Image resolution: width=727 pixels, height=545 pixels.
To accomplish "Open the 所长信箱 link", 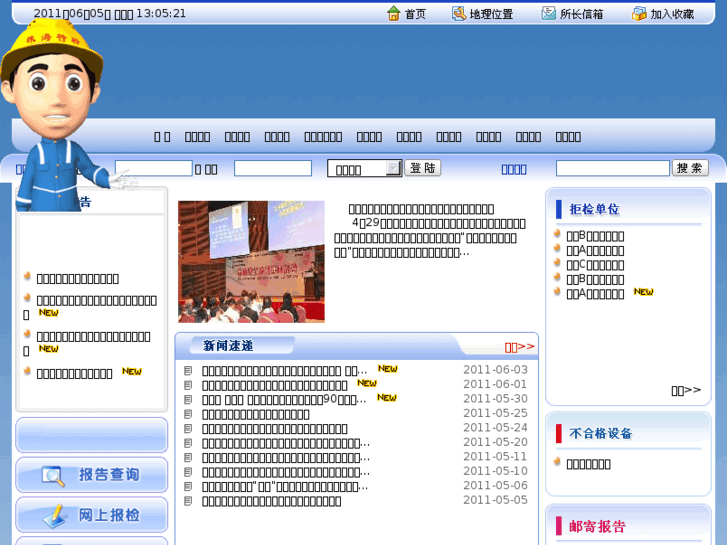I will coord(581,14).
